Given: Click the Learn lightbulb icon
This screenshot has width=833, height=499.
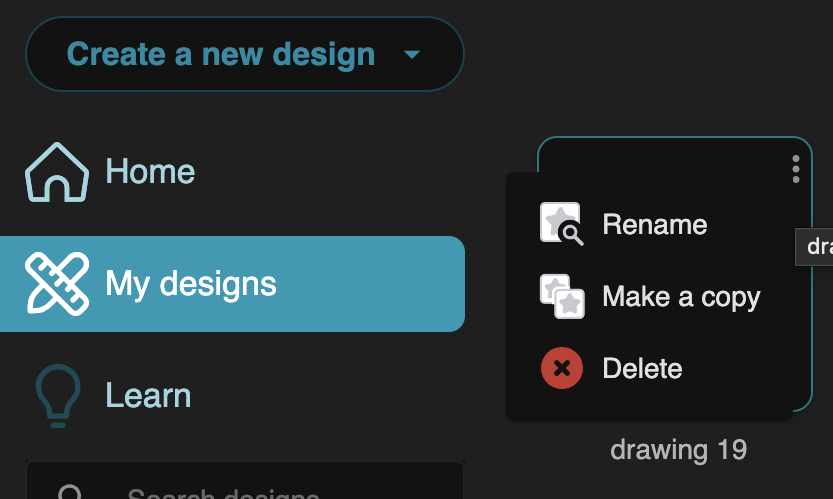Looking at the screenshot, I should tap(56, 396).
